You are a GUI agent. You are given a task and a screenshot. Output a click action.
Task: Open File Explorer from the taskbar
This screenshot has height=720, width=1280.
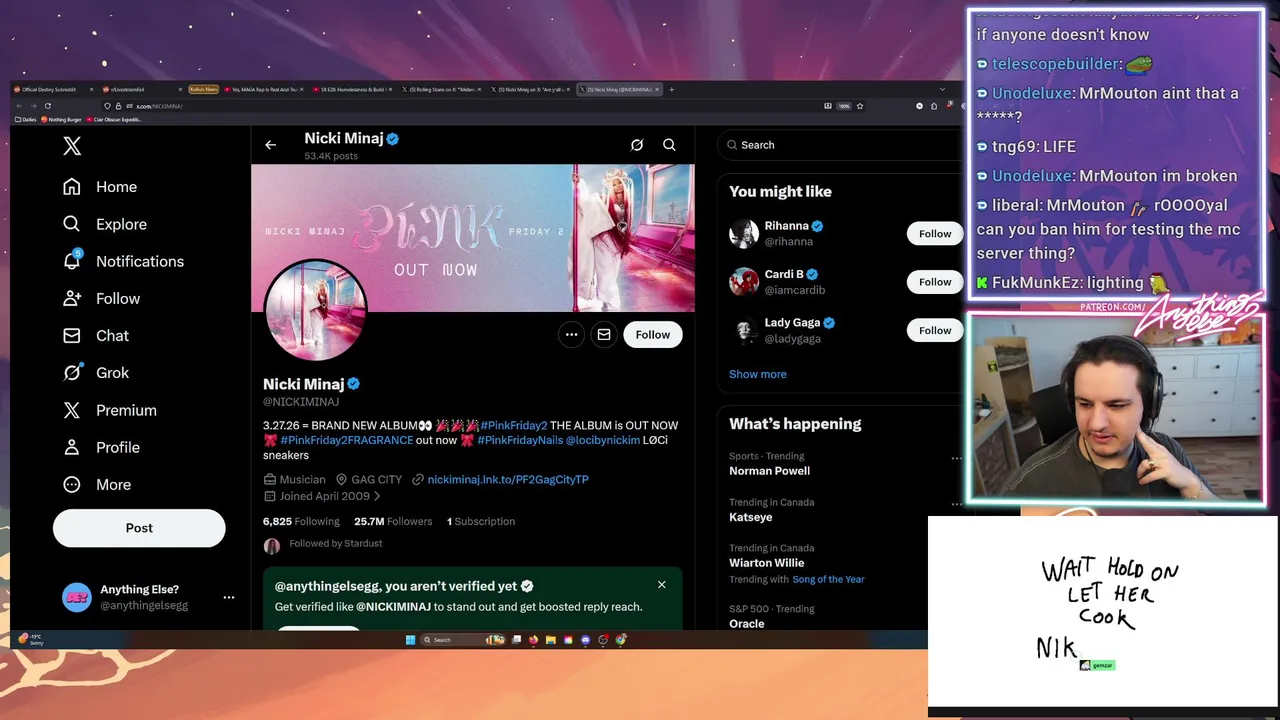[550, 640]
